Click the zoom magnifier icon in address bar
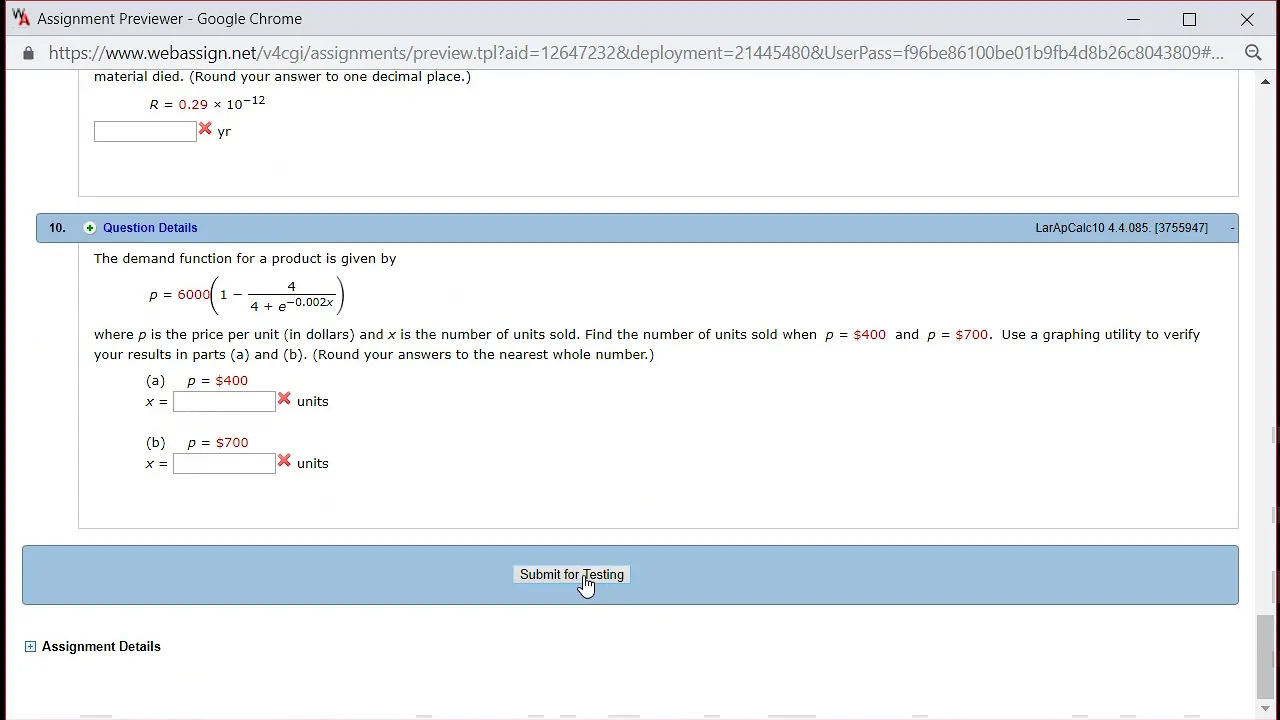This screenshot has width=1280, height=720. [x=1253, y=53]
